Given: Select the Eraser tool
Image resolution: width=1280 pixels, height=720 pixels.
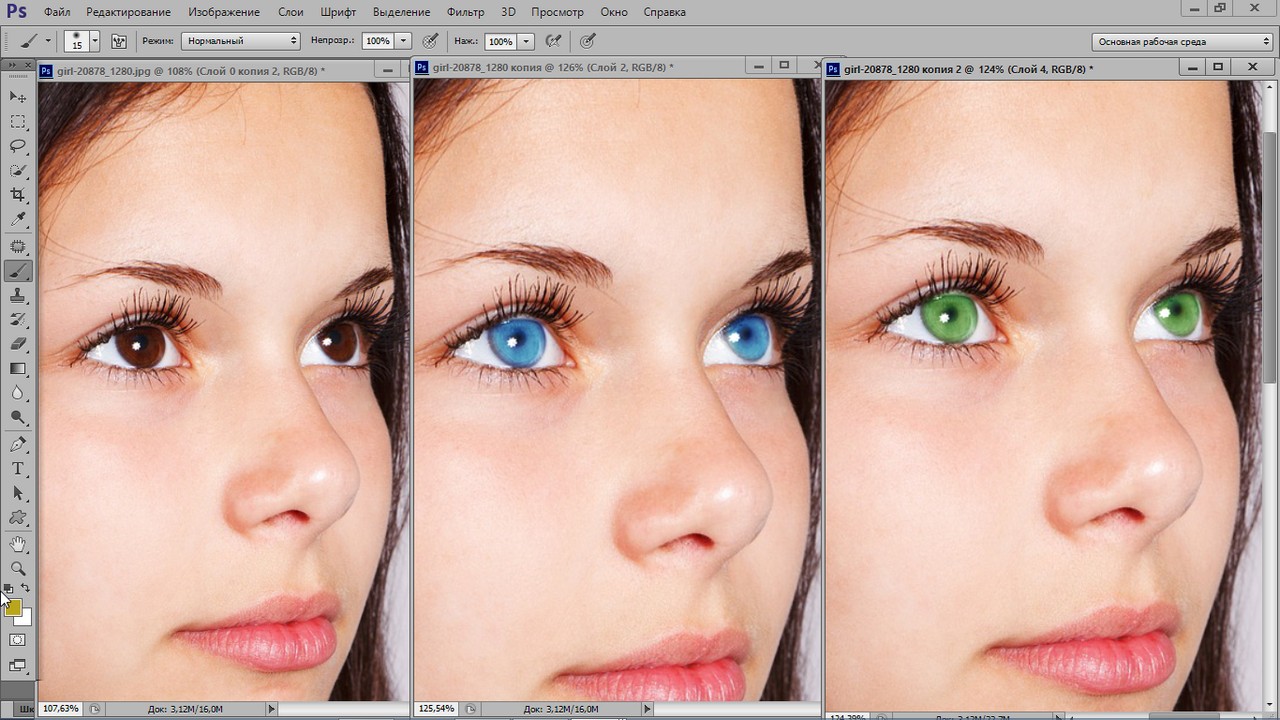Looking at the screenshot, I should [x=18, y=344].
